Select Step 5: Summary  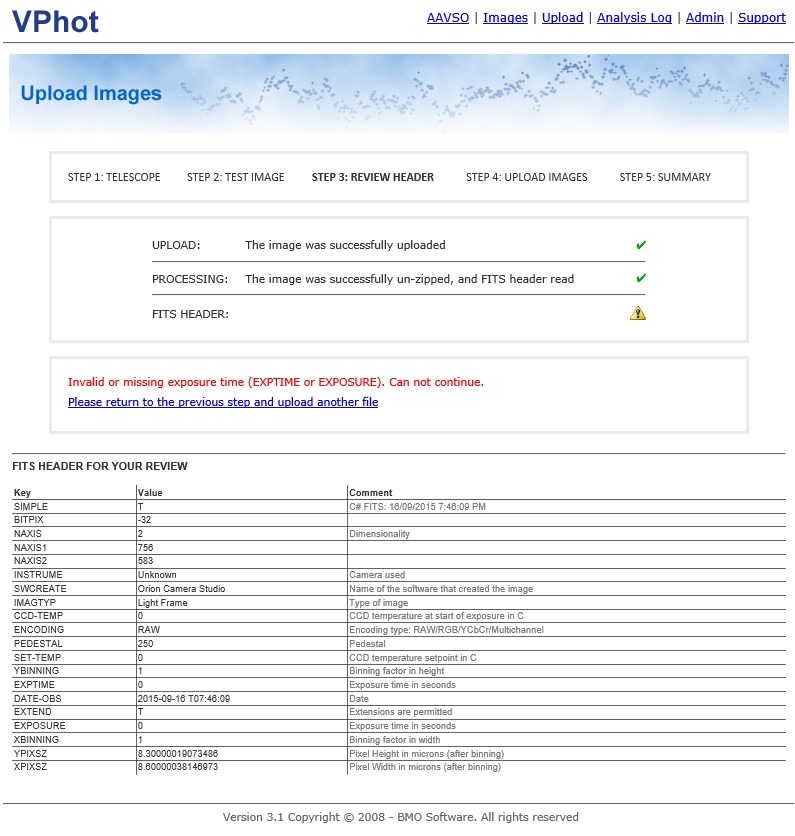point(665,177)
